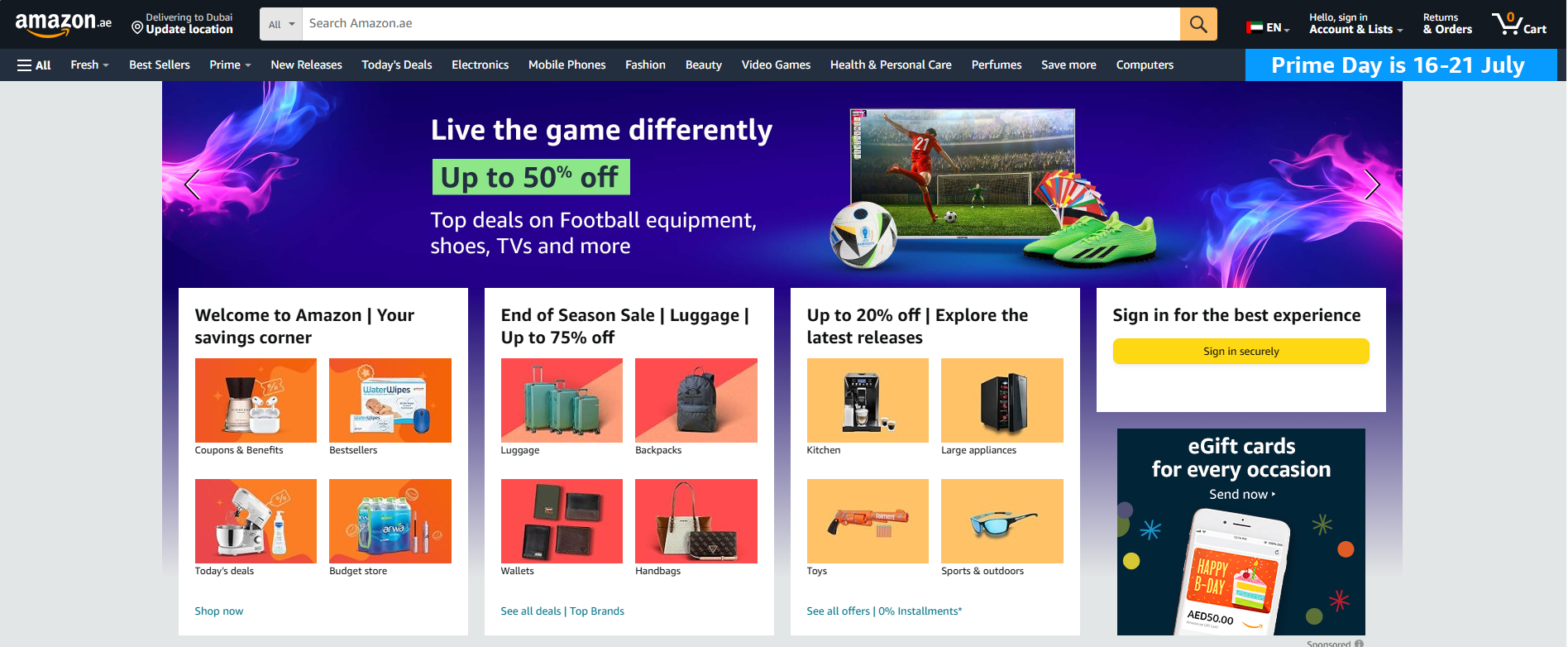
Task: Open the Luggage category thumbnail
Action: (x=562, y=400)
